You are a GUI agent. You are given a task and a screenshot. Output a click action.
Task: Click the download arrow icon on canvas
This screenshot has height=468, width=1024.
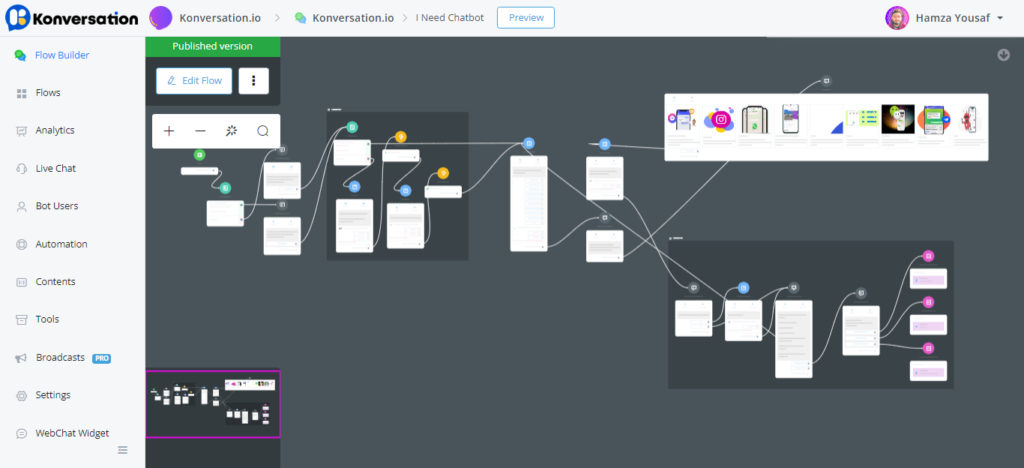pos(1004,55)
